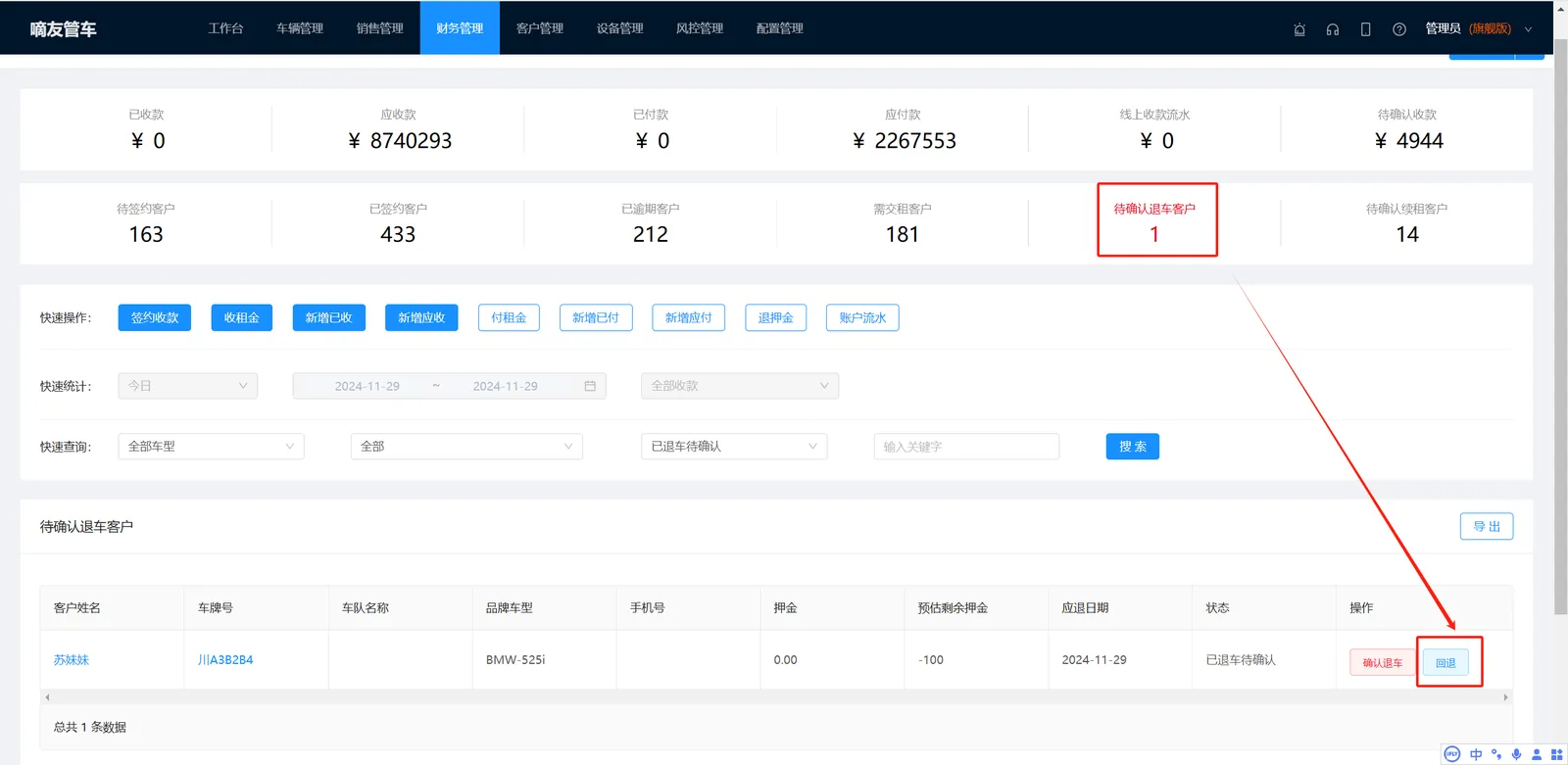
Task: Click the headset customer service icon
Action: pos(1333,29)
